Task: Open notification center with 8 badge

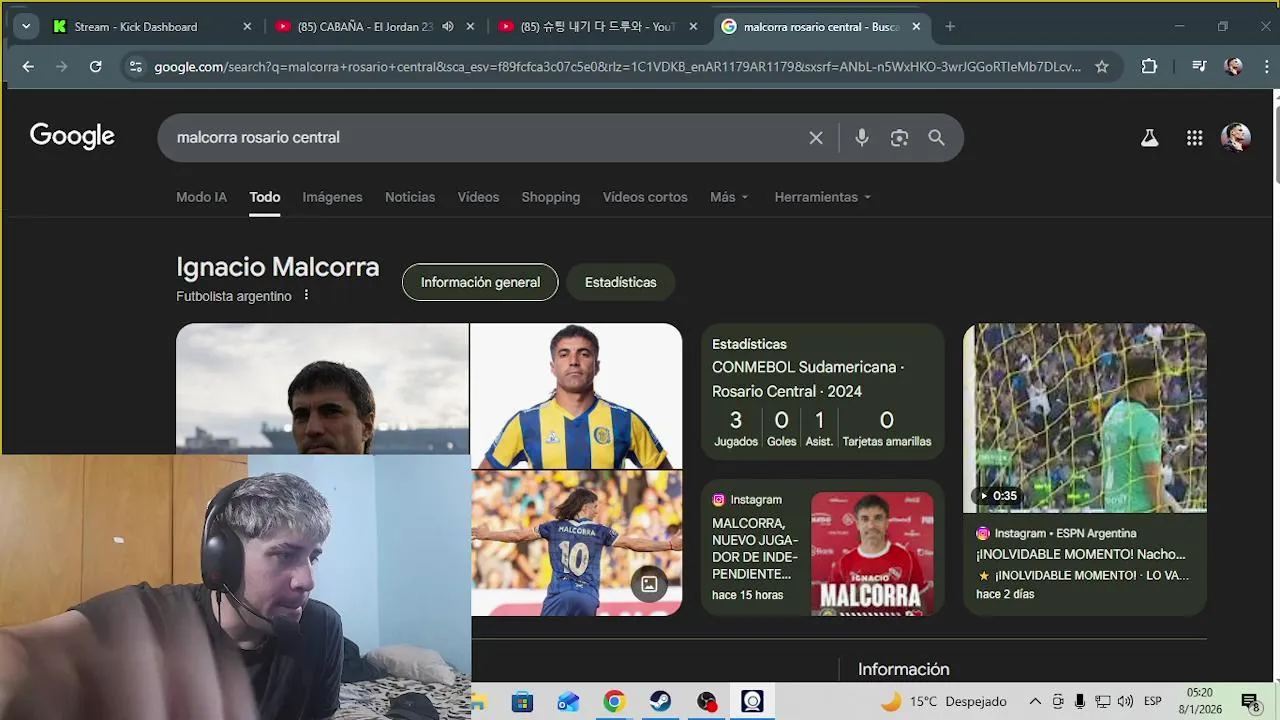Action: (x=1250, y=702)
